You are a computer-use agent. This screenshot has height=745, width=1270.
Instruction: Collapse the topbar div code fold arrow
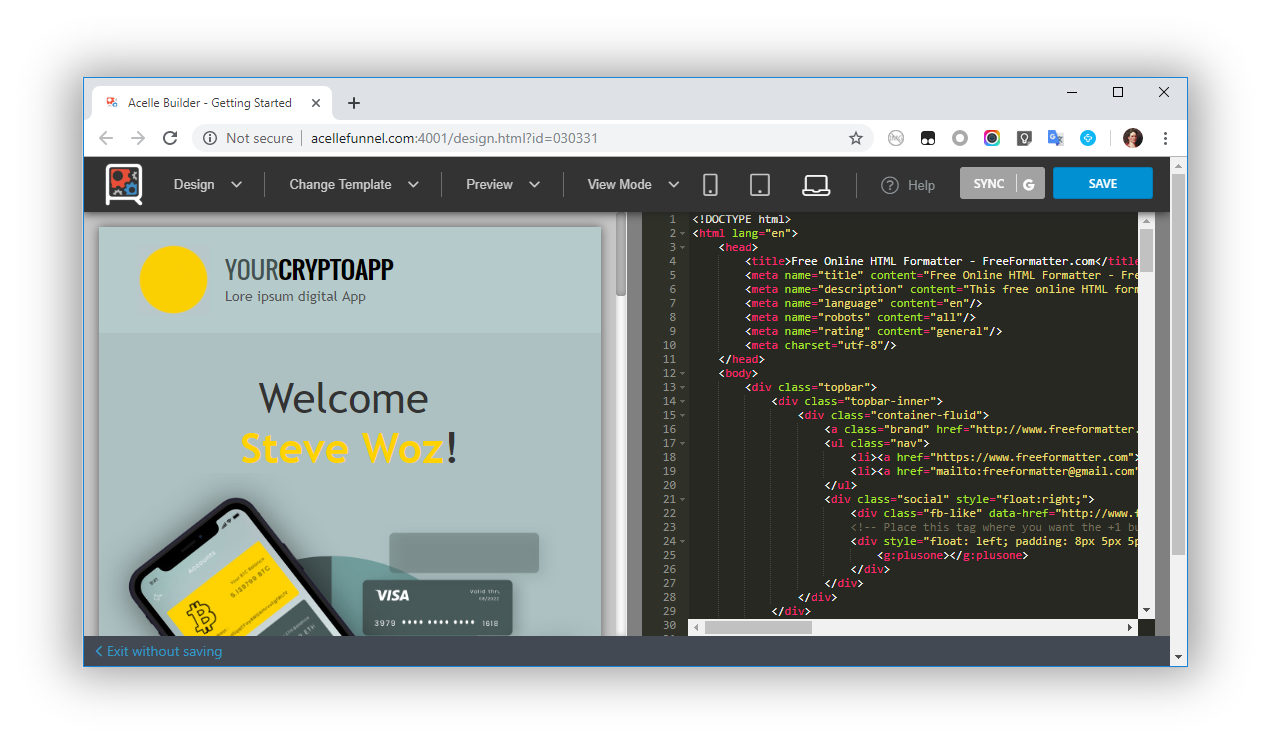pyautogui.click(x=684, y=386)
